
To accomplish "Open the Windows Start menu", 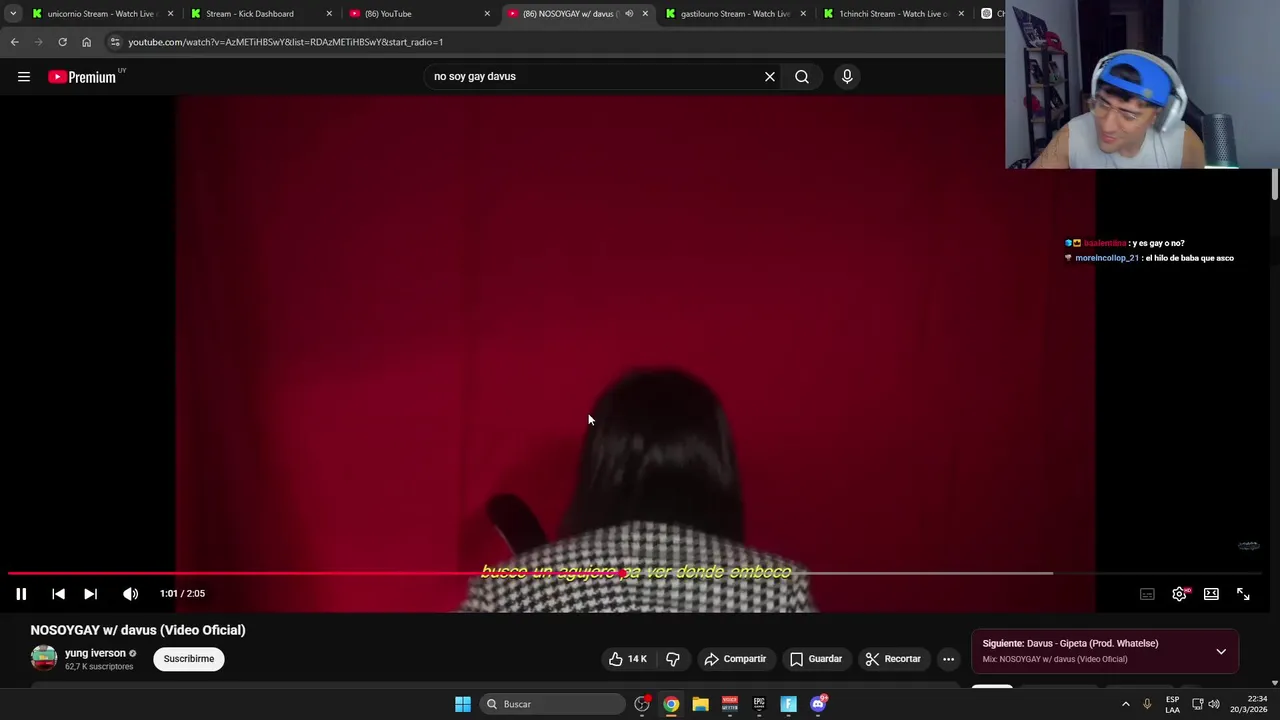I will (462, 704).
